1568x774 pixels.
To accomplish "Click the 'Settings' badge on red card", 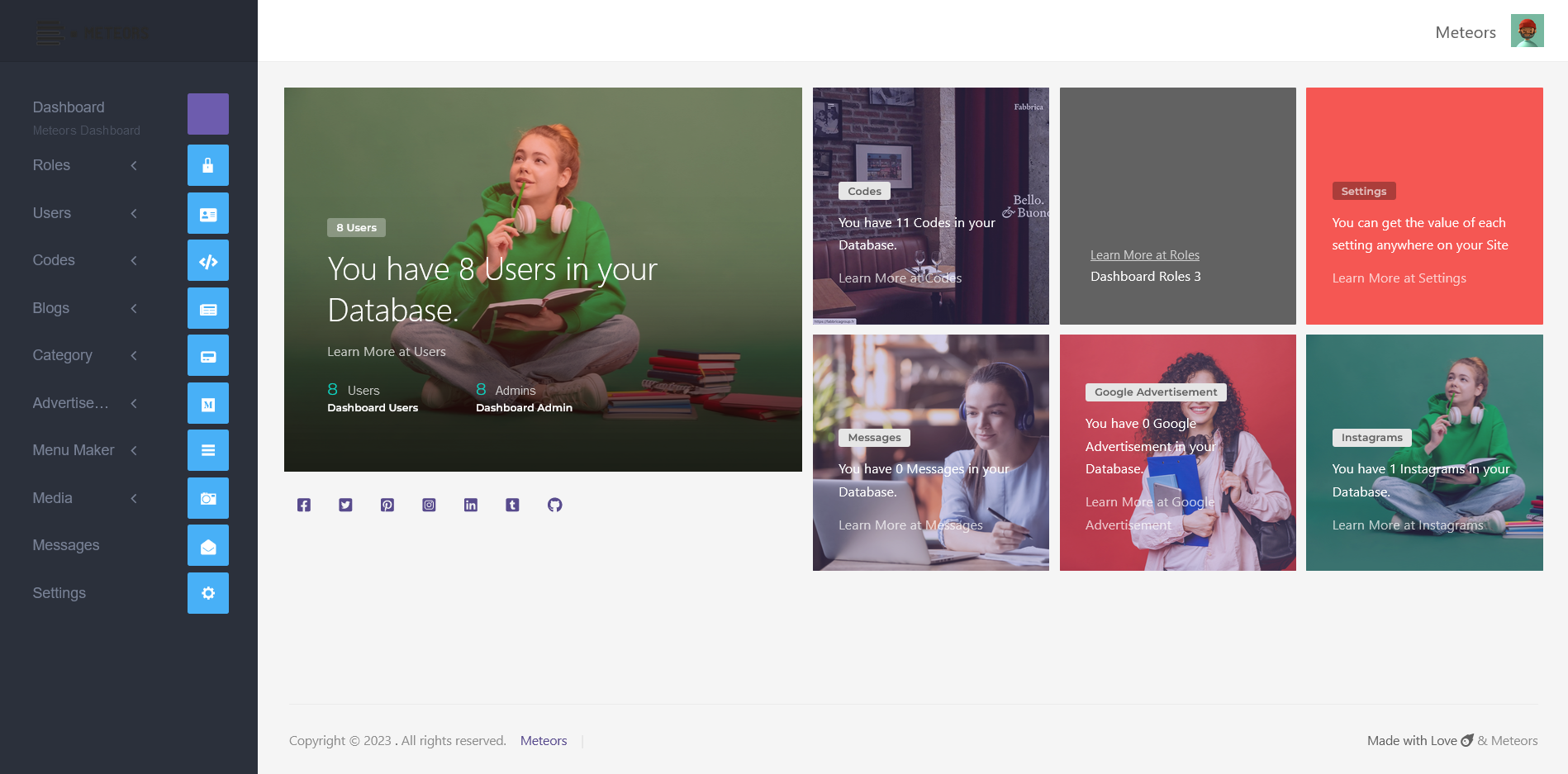I will [x=1364, y=192].
